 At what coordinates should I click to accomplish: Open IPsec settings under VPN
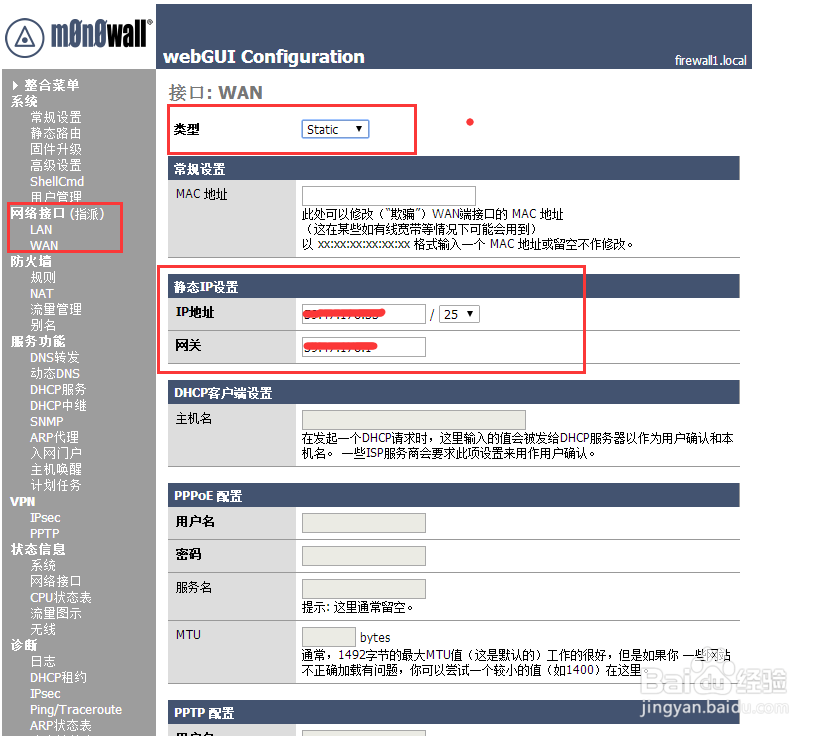point(45,517)
